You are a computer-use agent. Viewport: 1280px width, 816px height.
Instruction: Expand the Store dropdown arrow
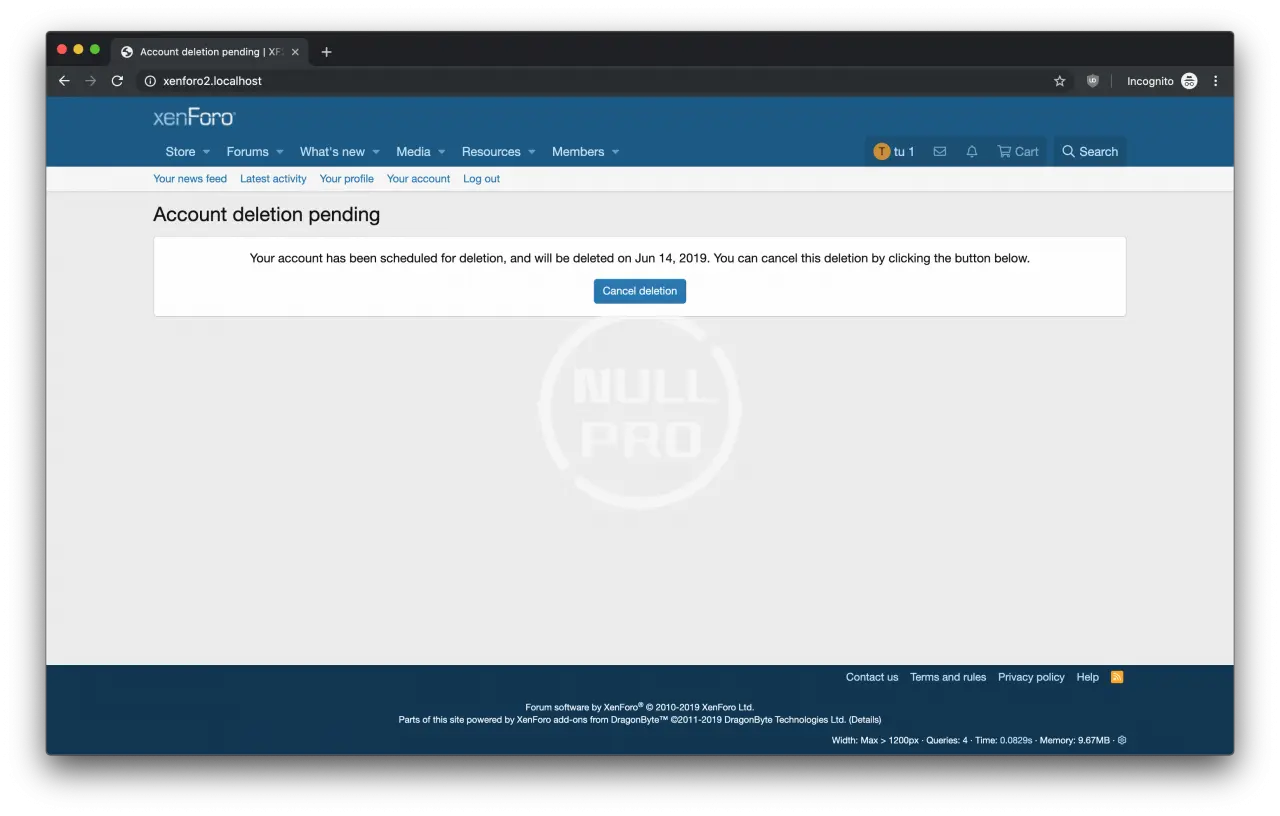206,152
